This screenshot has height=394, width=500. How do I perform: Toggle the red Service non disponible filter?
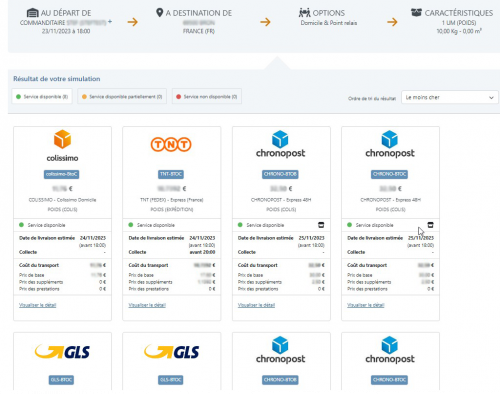coord(207,97)
